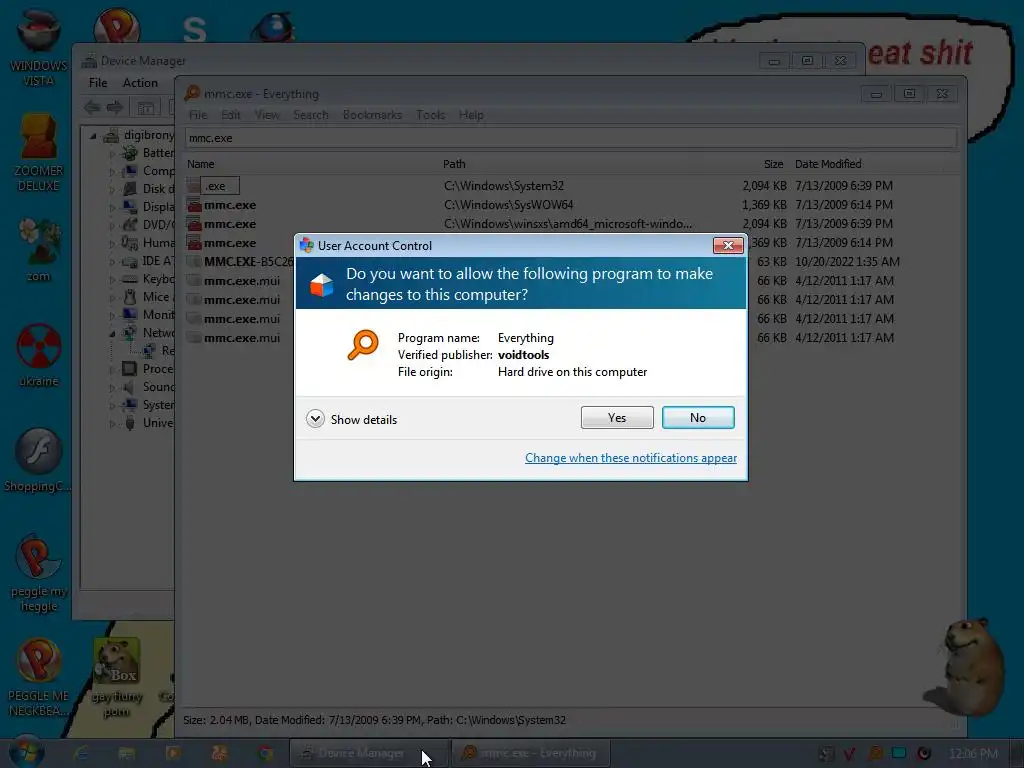Image resolution: width=1024 pixels, height=768 pixels.
Task: Open ShoppingC Flash desktop icon
Action: [38, 460]
